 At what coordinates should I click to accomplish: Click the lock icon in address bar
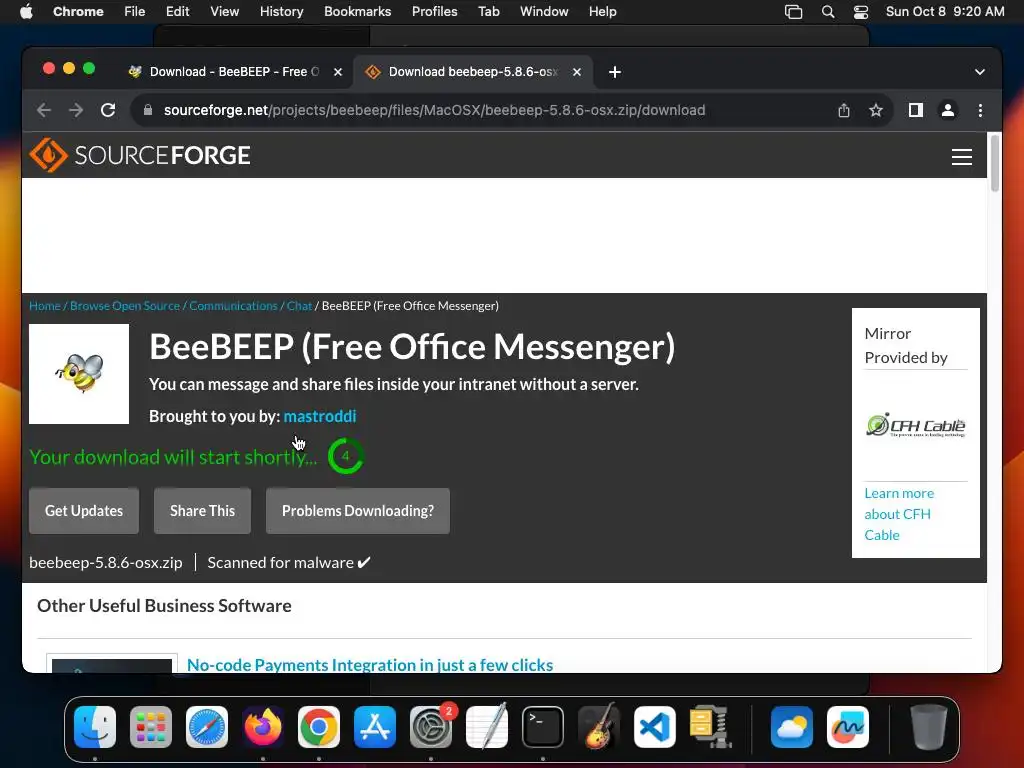[148, 110]
